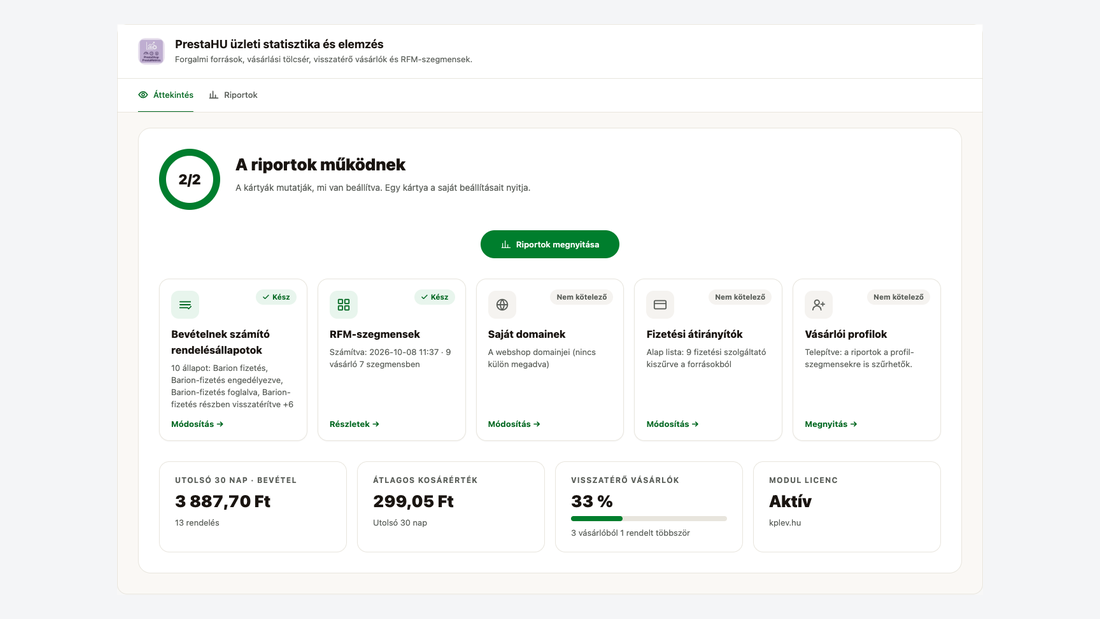Click the add-user icon for Vásárlói profilok

(x=819, y=305)
